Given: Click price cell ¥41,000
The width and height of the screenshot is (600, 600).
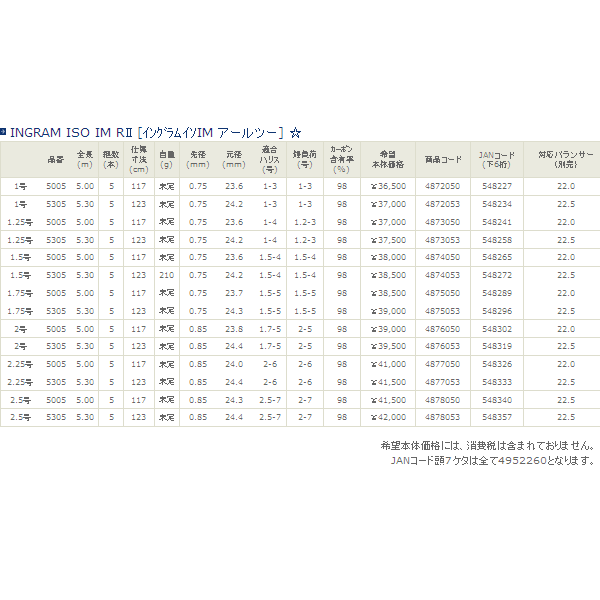Looking at the screenshot, I should (x=388, y=364).
